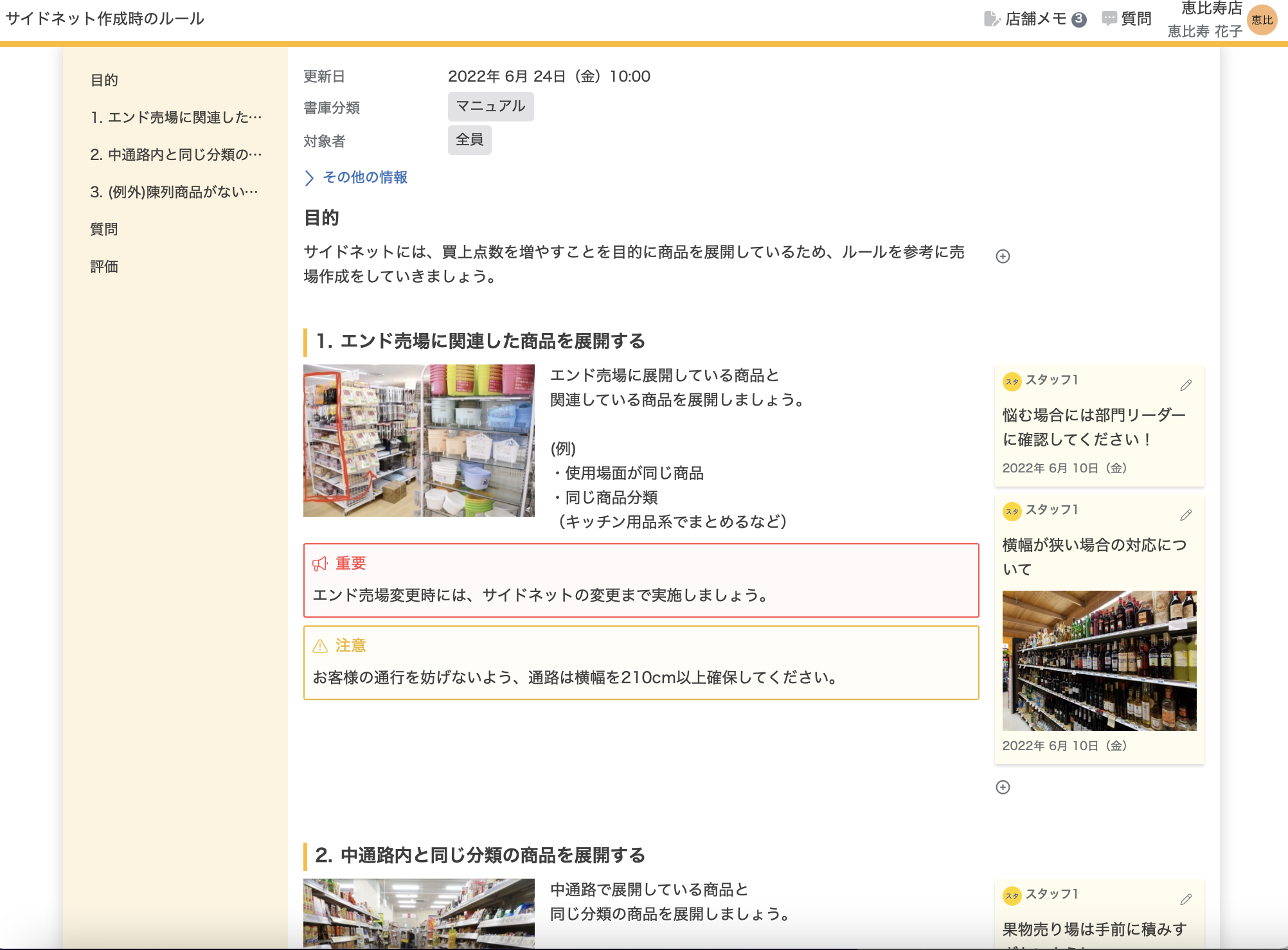Click the 全員 target audience tag
This screenshot has width=1288, height=950.
(x=469, y=140)
